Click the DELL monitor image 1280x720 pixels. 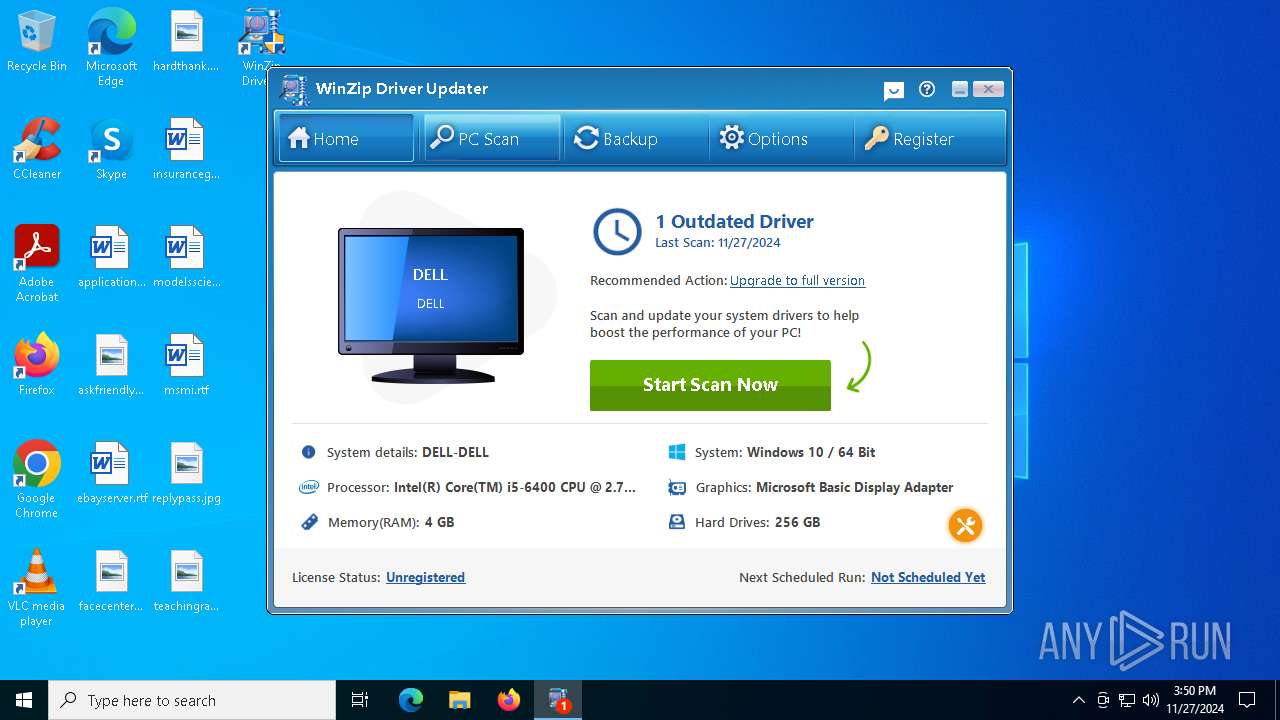coord(431,306)
